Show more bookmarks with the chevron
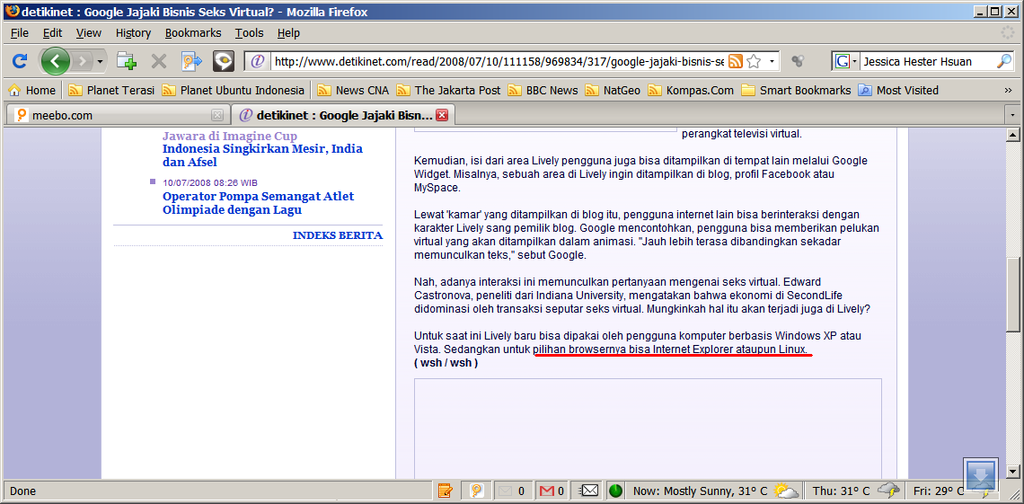1024x504 pixels. [x=1008, y=90]
